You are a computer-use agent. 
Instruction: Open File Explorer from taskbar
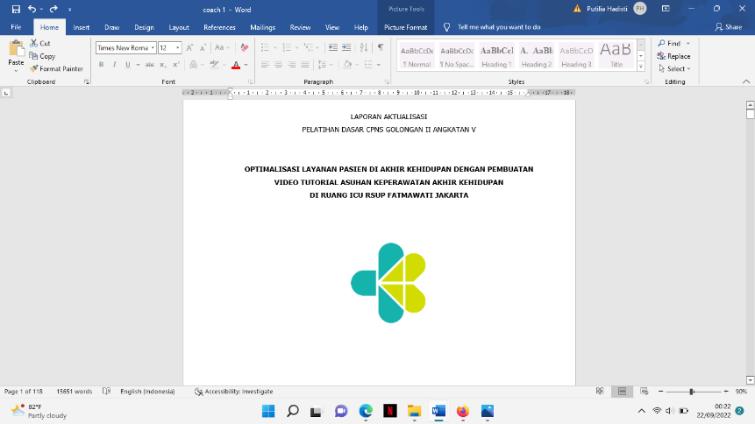click(x=414, y=411)
